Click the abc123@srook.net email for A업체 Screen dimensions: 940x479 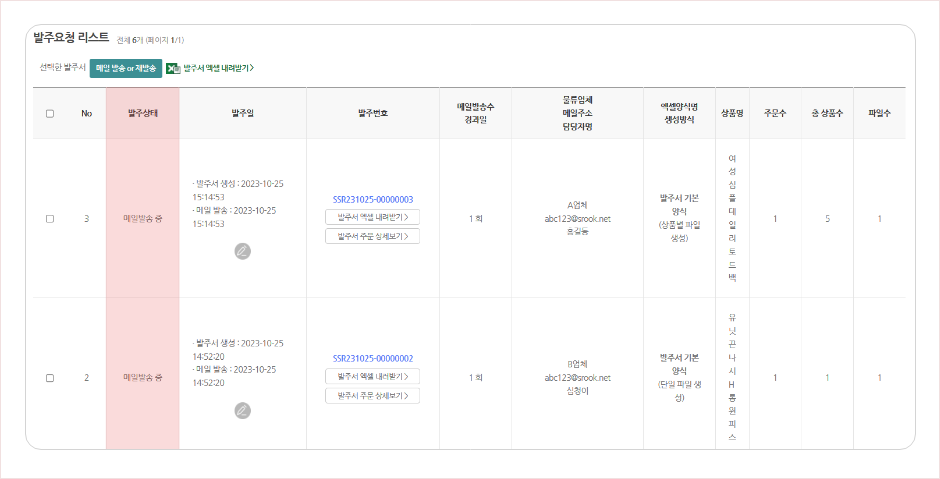point(577,219)
